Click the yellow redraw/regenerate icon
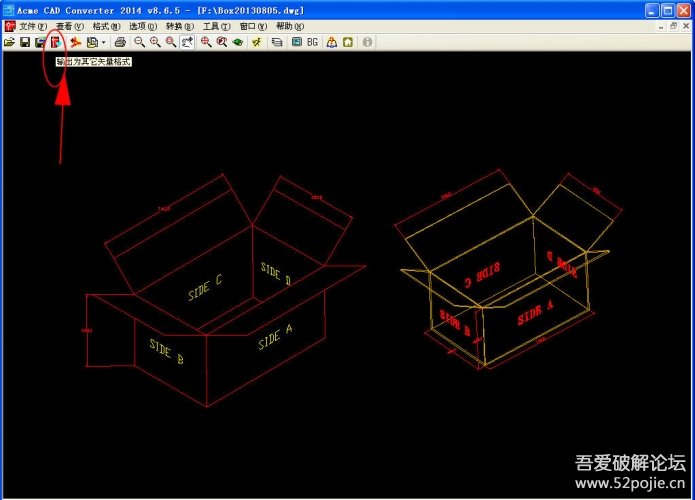 pyautogui.click(x=257, y=43)
